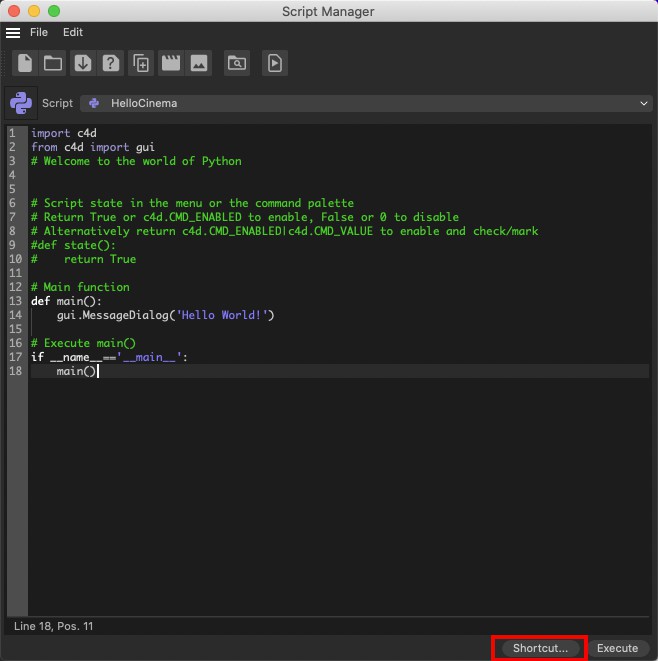This screenshot has width=658, height=661.
Task: Click the 'Return True or c4d.CMD_ENABLED' comment
Action: point(245,217)
